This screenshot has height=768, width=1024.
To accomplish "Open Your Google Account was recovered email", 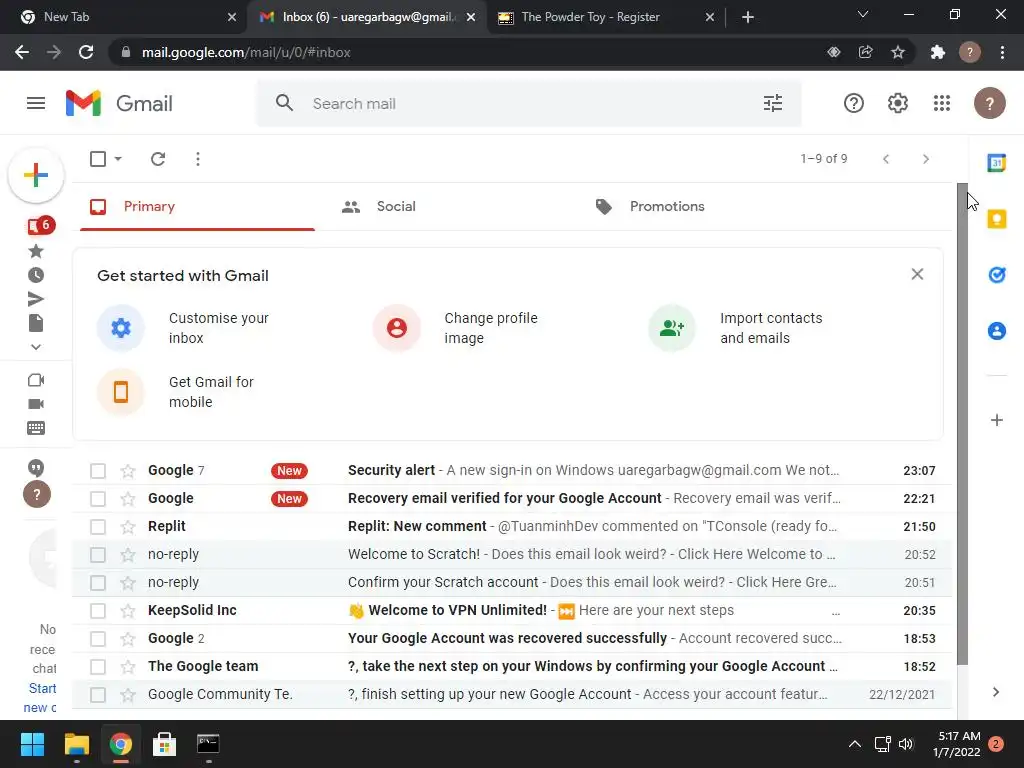I will 511,639.
